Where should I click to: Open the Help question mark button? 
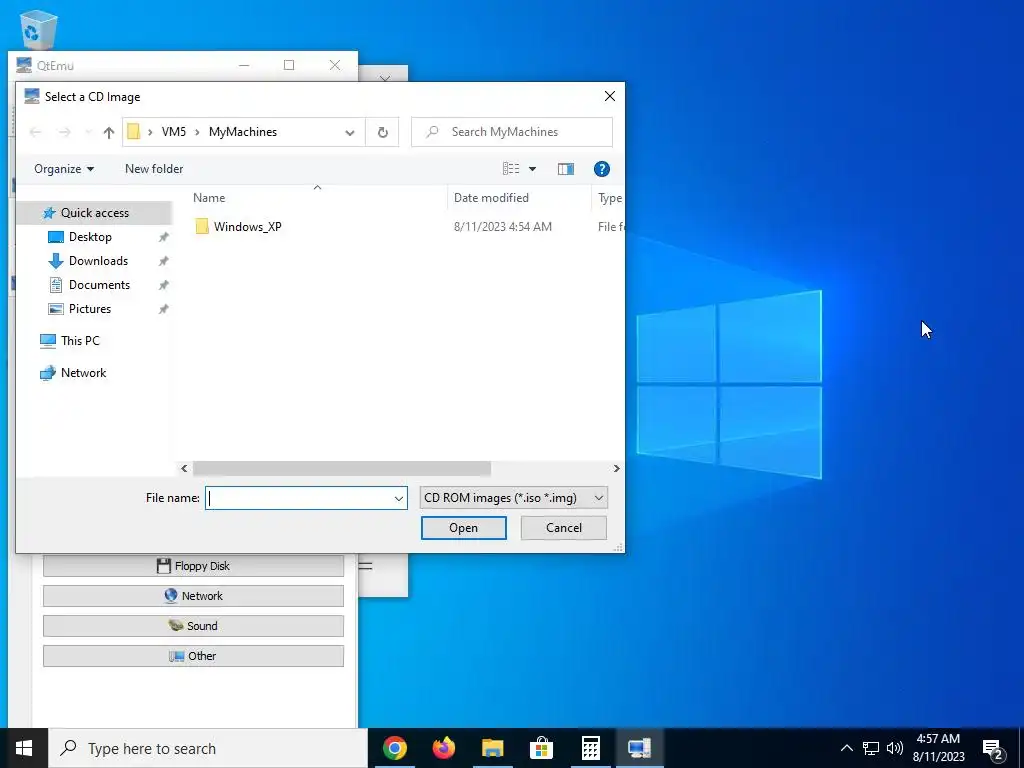coord(601,169)
